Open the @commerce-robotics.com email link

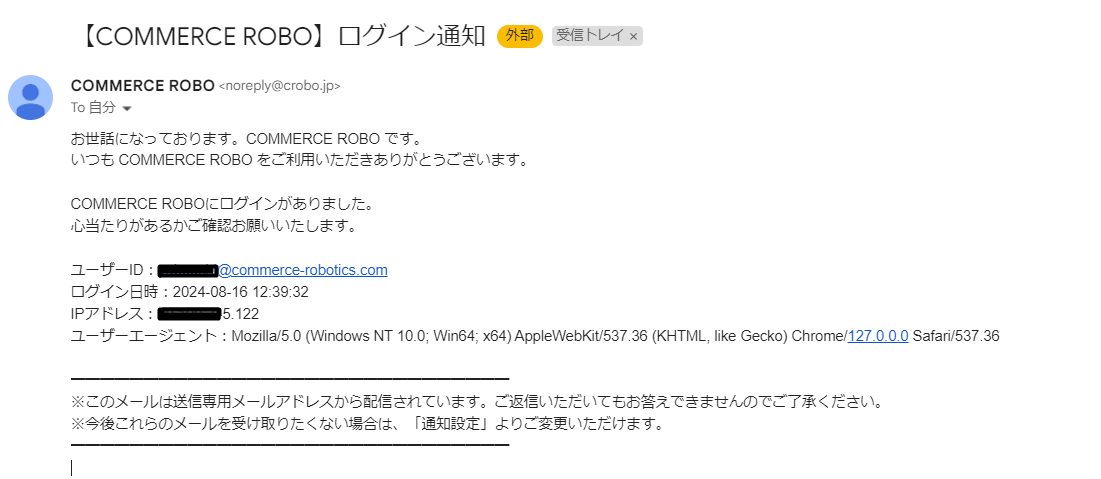303,270
